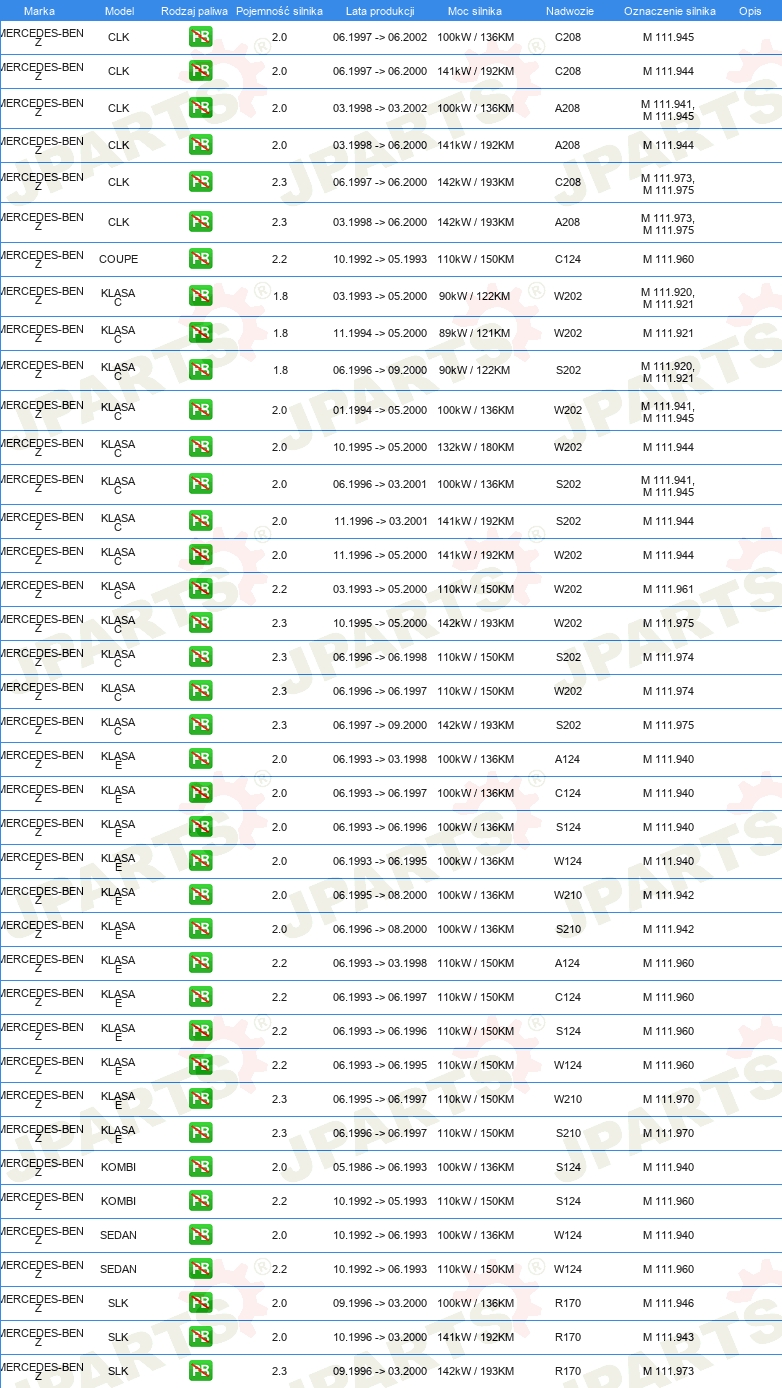
Task: Click the fuel icon for CLK 2.3 C208 row
Action: [200, 182]
